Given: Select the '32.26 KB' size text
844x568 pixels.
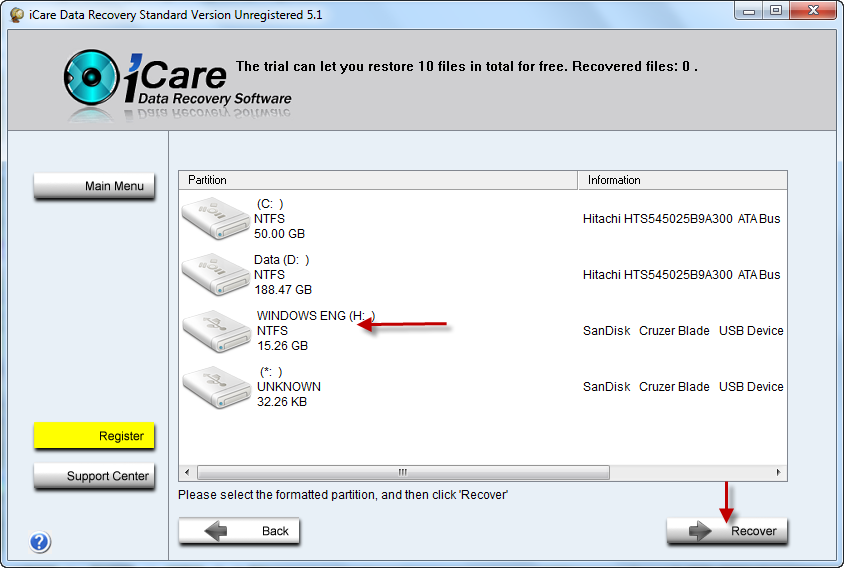Looking at the screenshot, I should 282,402.
